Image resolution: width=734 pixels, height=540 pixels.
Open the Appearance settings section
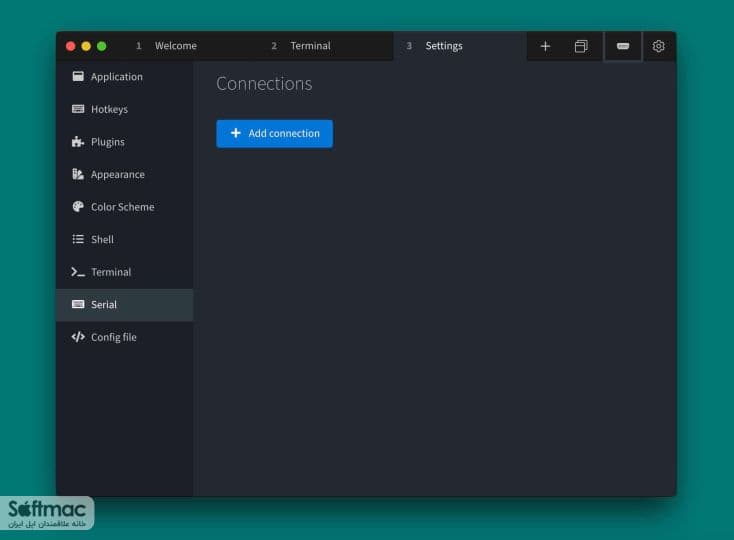click(x=125, y=175)
